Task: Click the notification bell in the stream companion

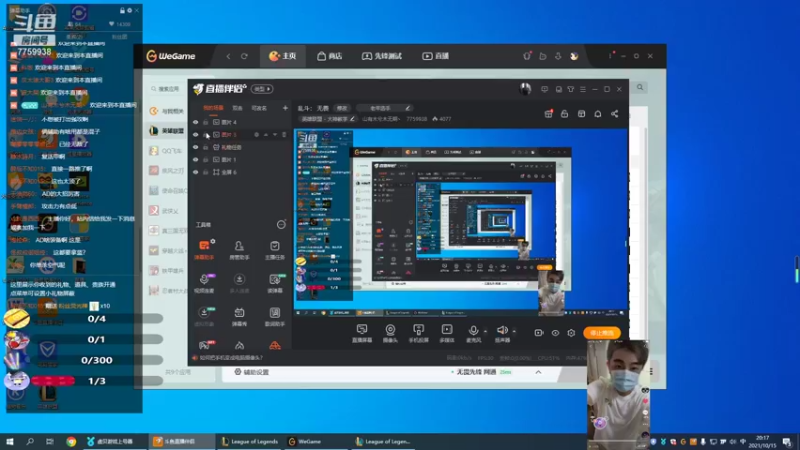Action: 597,114
